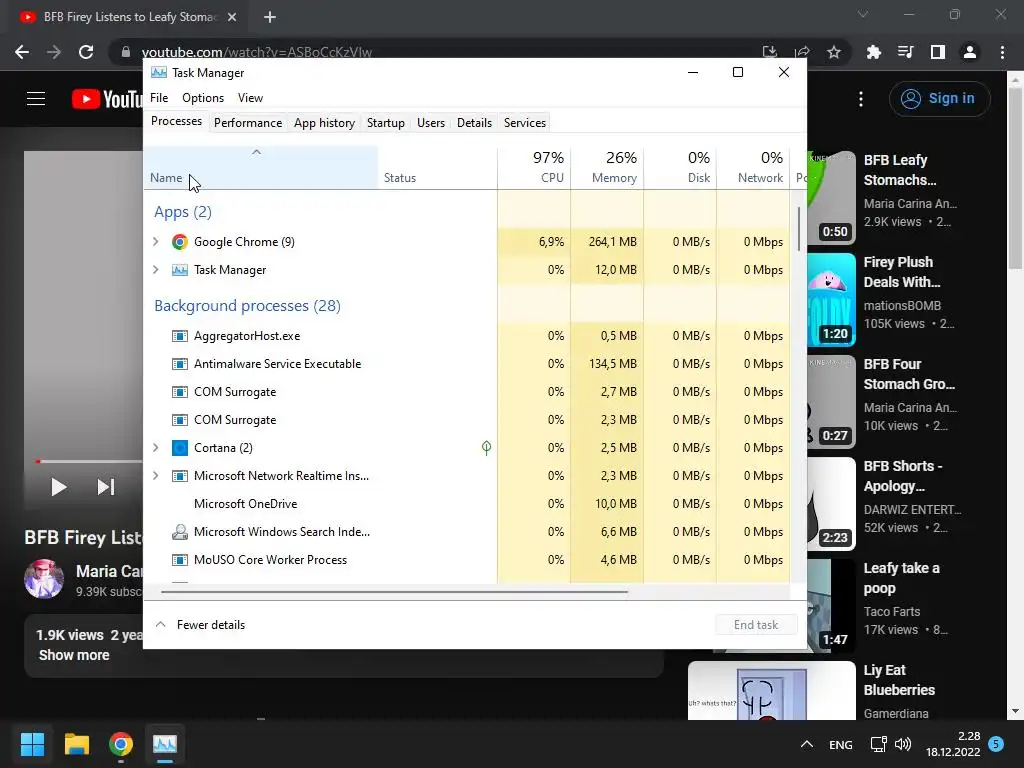Bookmark this page with the star icon

[x=834, y=52]
